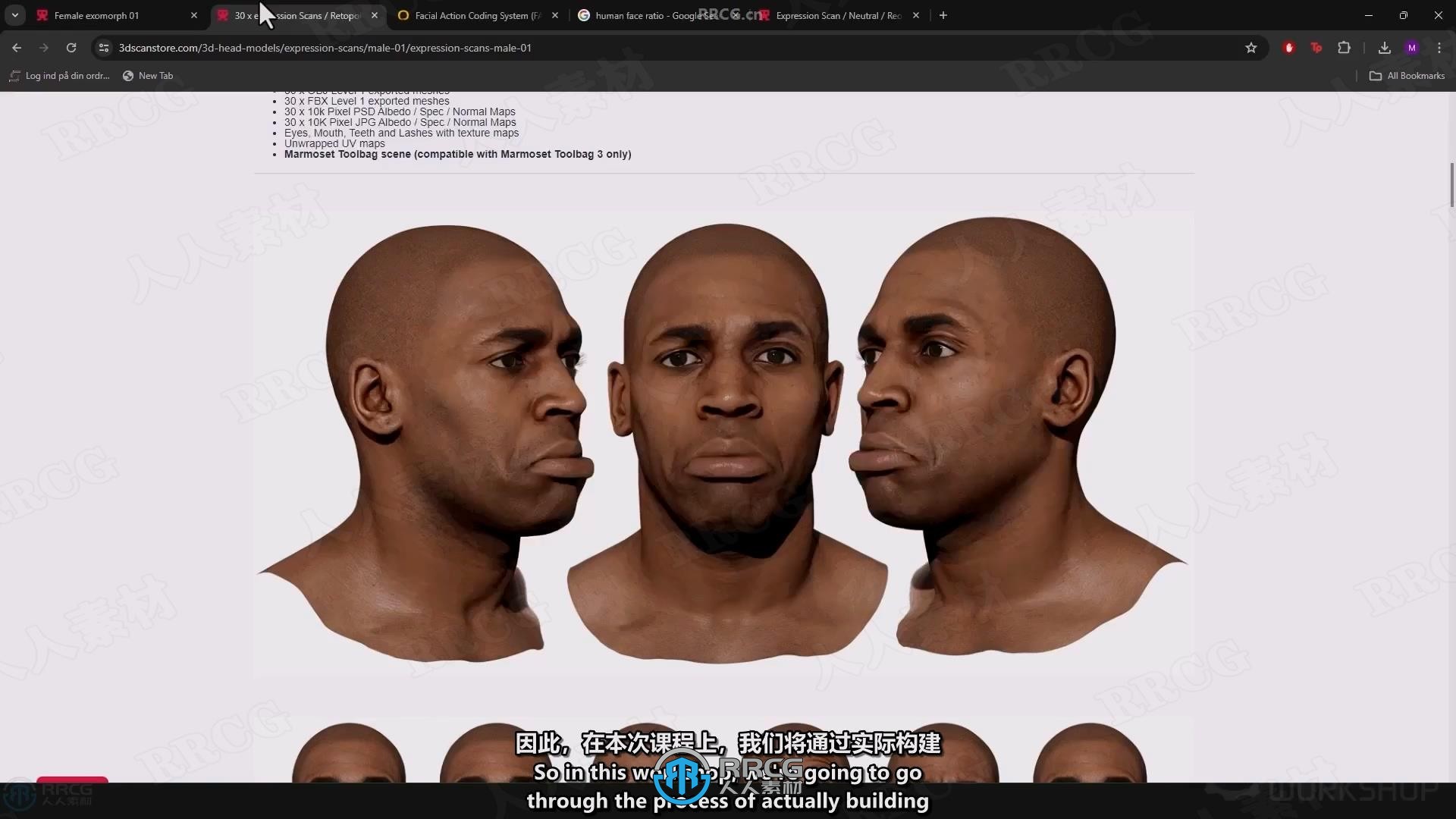
Task: Open a new browser tab
Action: 943,15
